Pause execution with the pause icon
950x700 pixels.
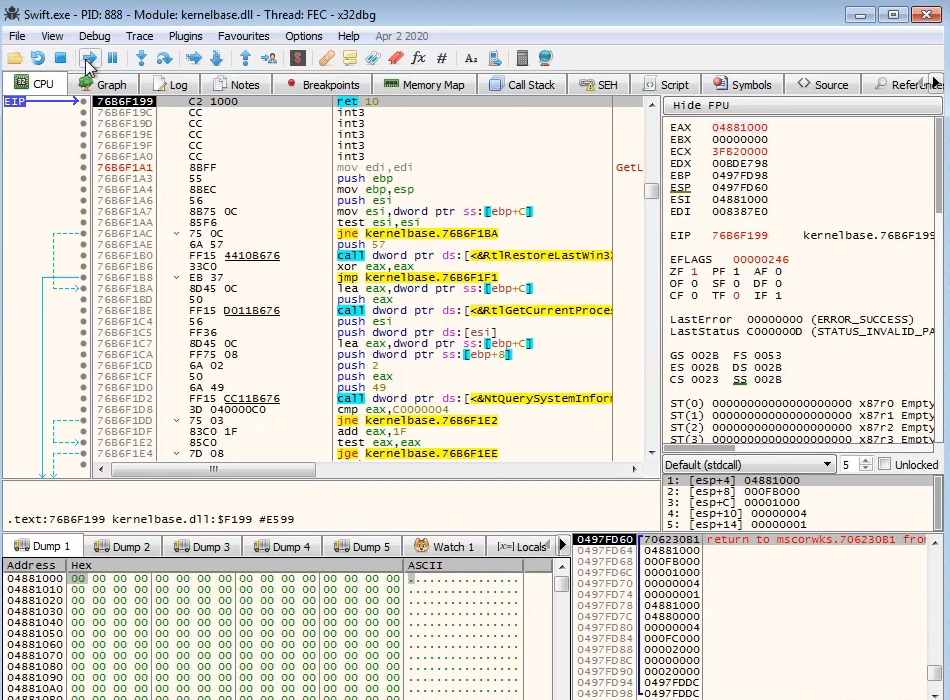click(x=112, y=58)
